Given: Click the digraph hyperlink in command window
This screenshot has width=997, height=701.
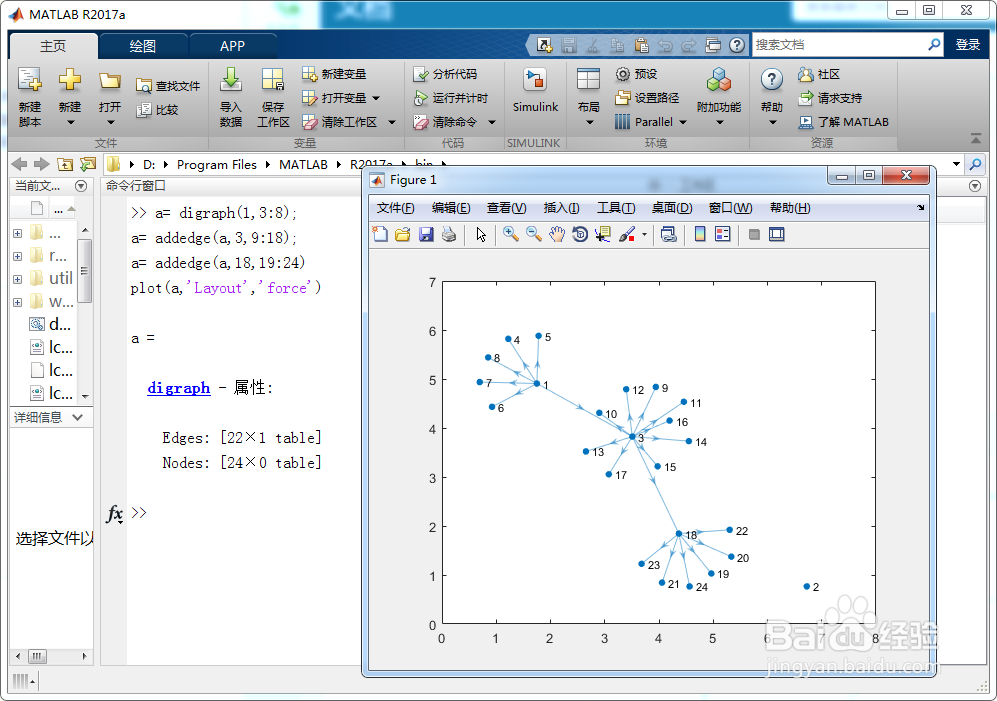Looking at the screenshot, I should click(179, 388).
